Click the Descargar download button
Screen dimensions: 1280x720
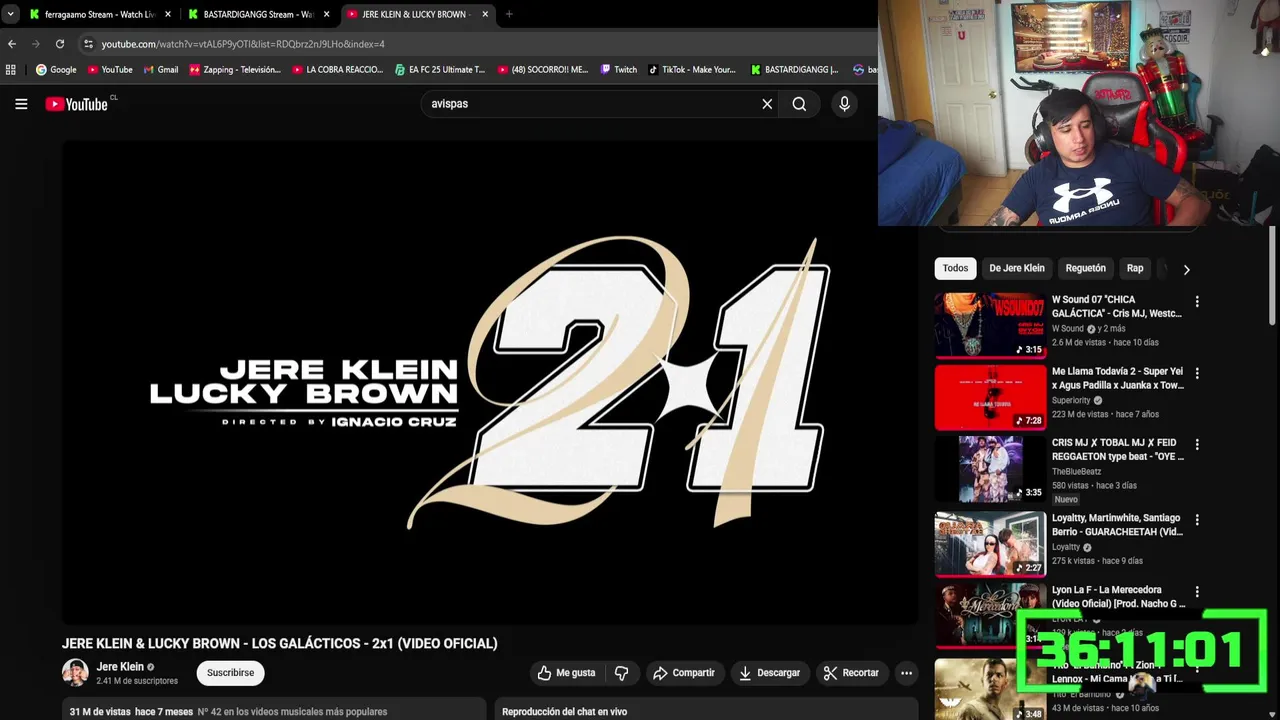[770, 673]
